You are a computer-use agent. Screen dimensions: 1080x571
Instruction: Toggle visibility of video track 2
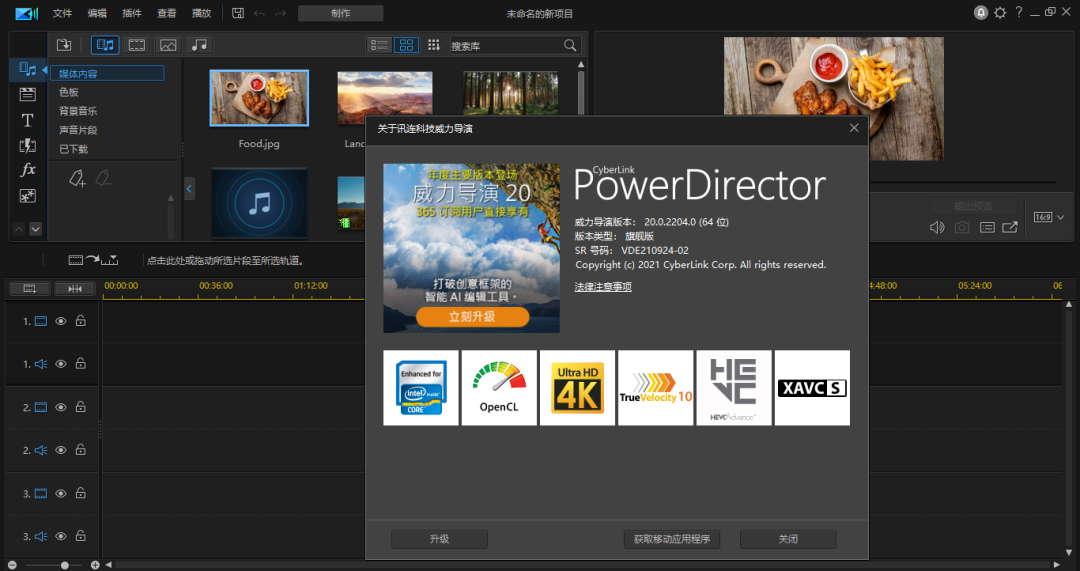coord(61,407)
